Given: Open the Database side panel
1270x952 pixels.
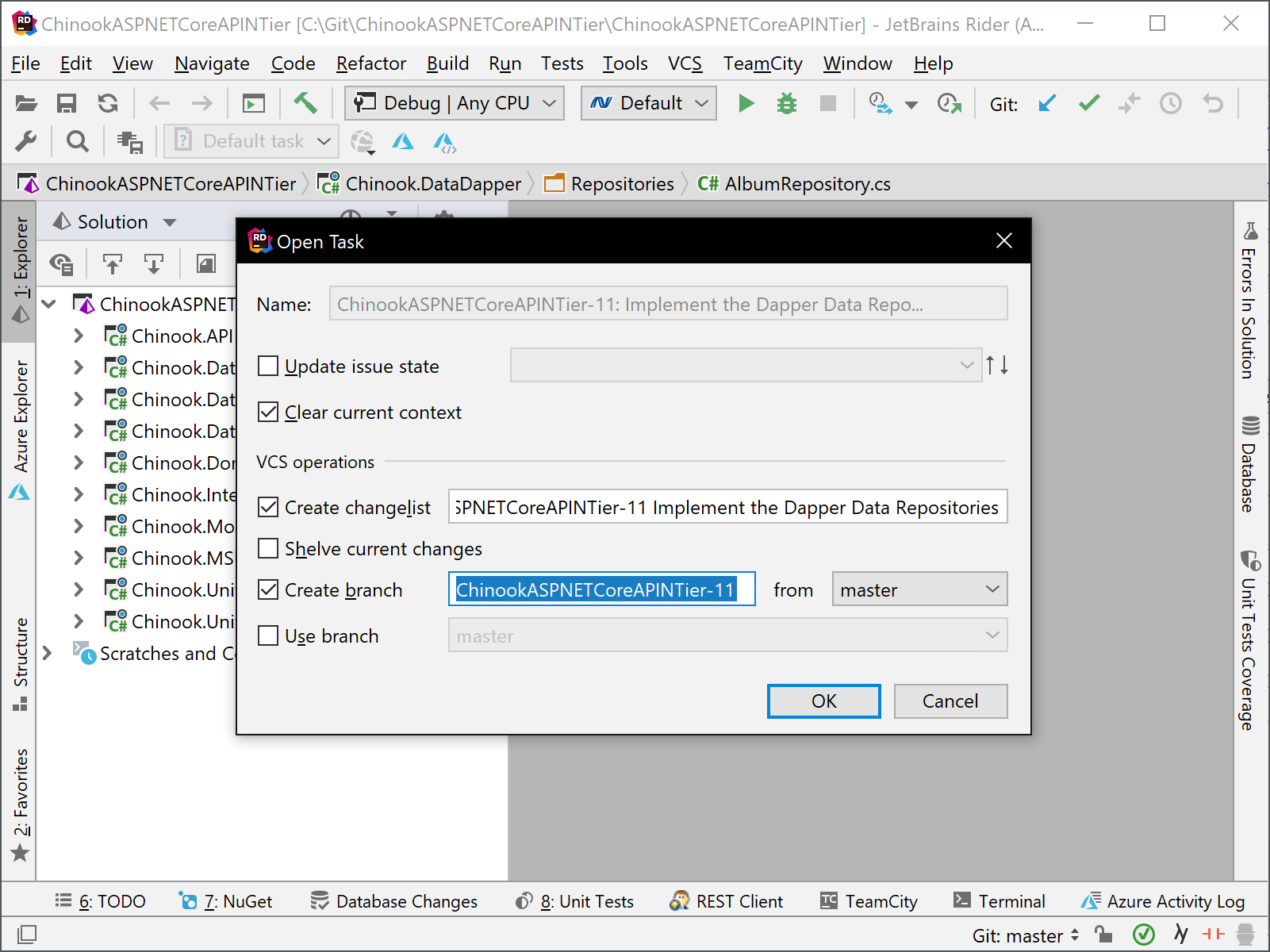Looking at the screenshot, I should point(1249,463).
